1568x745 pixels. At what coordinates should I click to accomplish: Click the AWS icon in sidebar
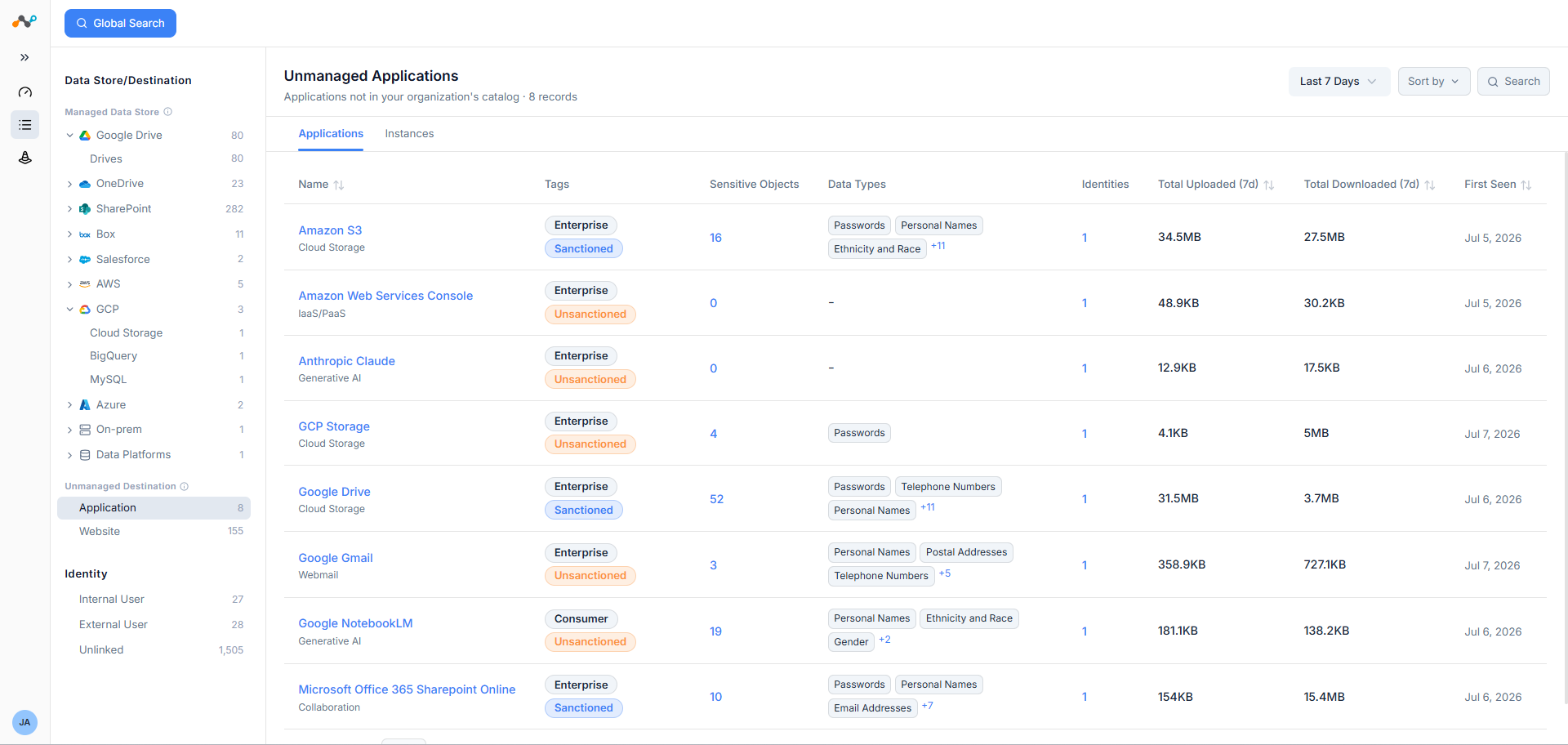(x=85, y=284)
